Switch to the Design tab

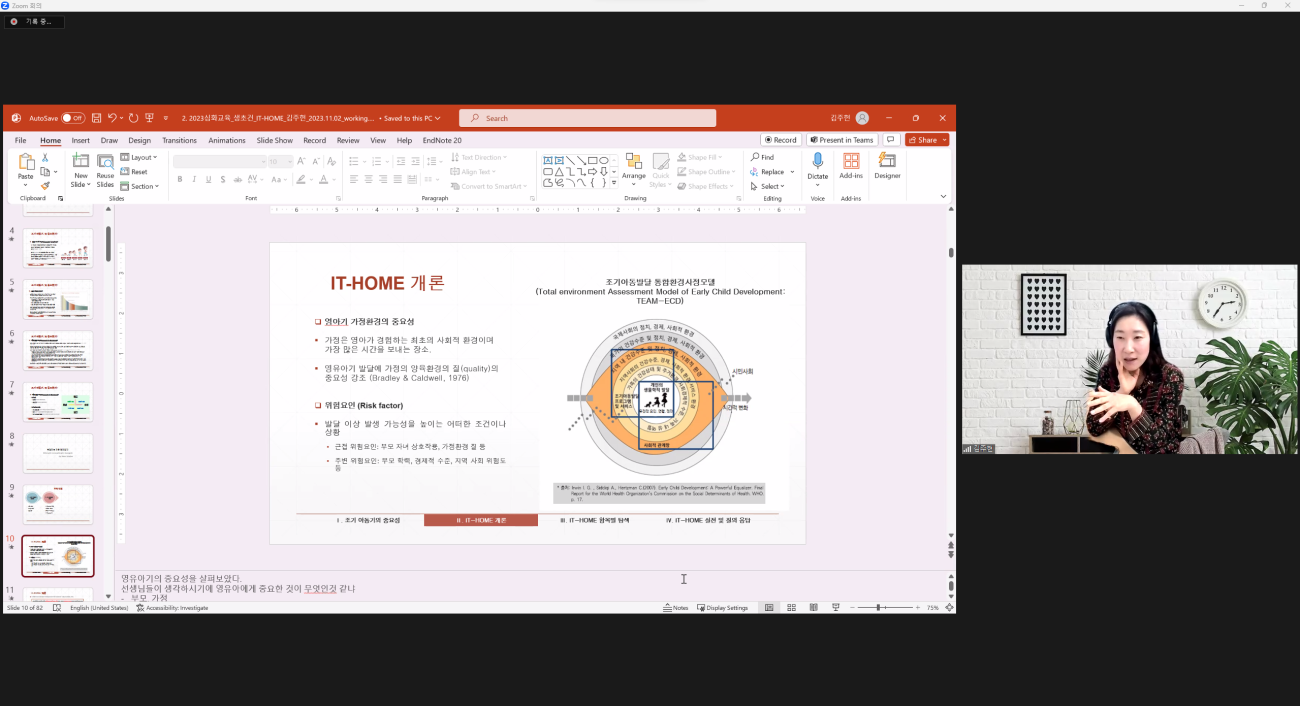pyautogui.click(x=139, y=140)
